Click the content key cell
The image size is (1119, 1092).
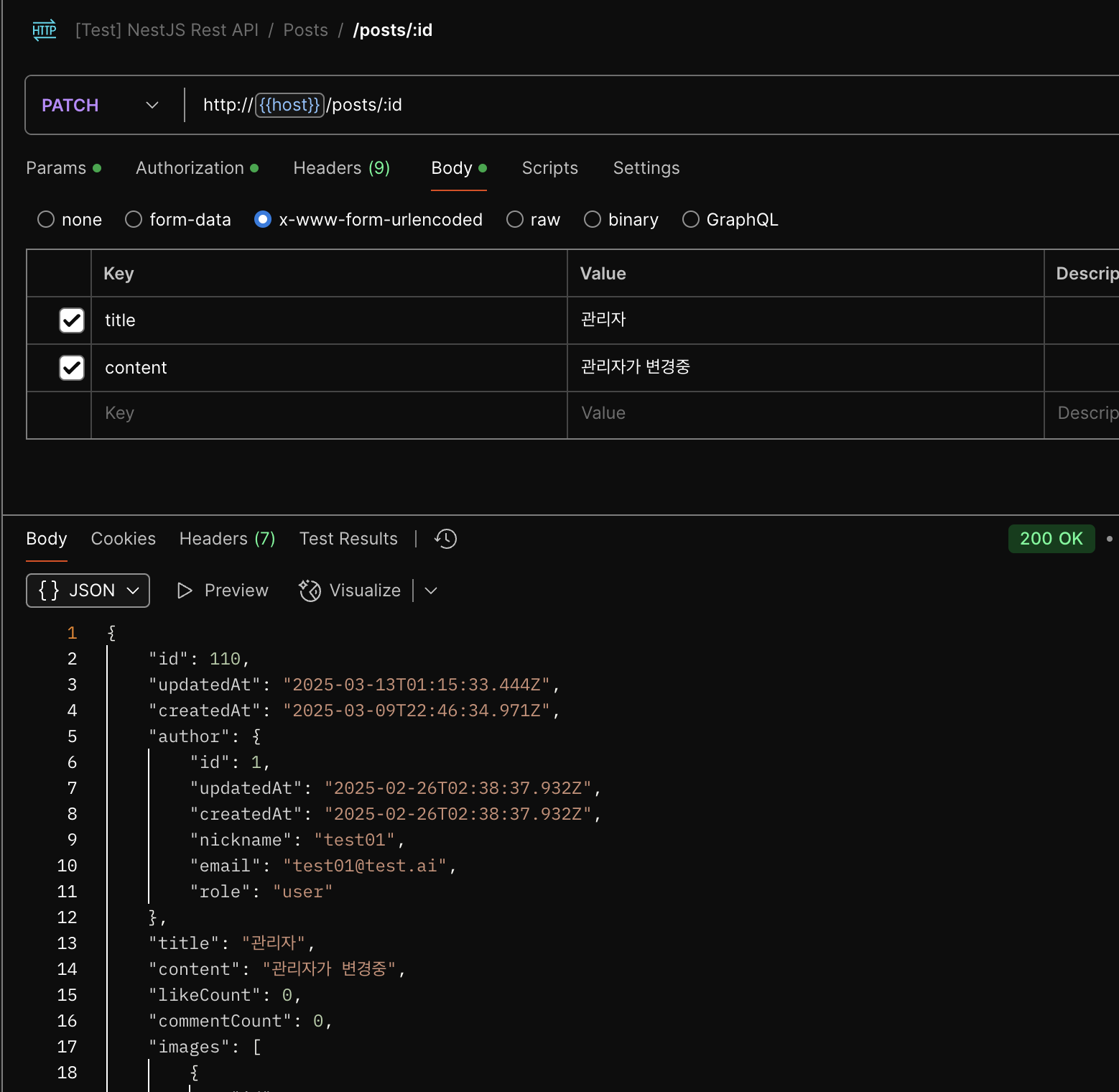tap(329, 368)
